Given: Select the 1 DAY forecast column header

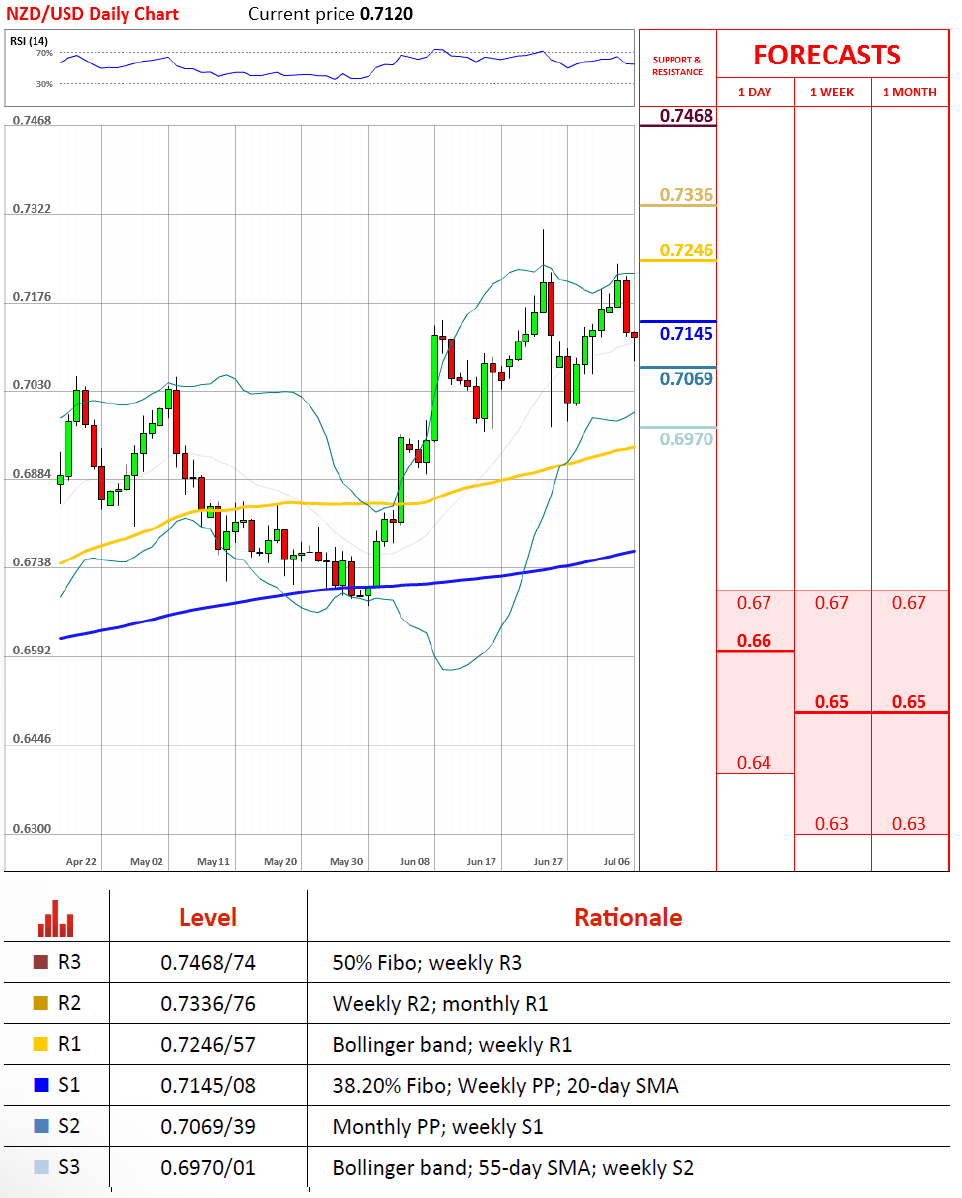Looking at the screenshot, I should 754,92.
